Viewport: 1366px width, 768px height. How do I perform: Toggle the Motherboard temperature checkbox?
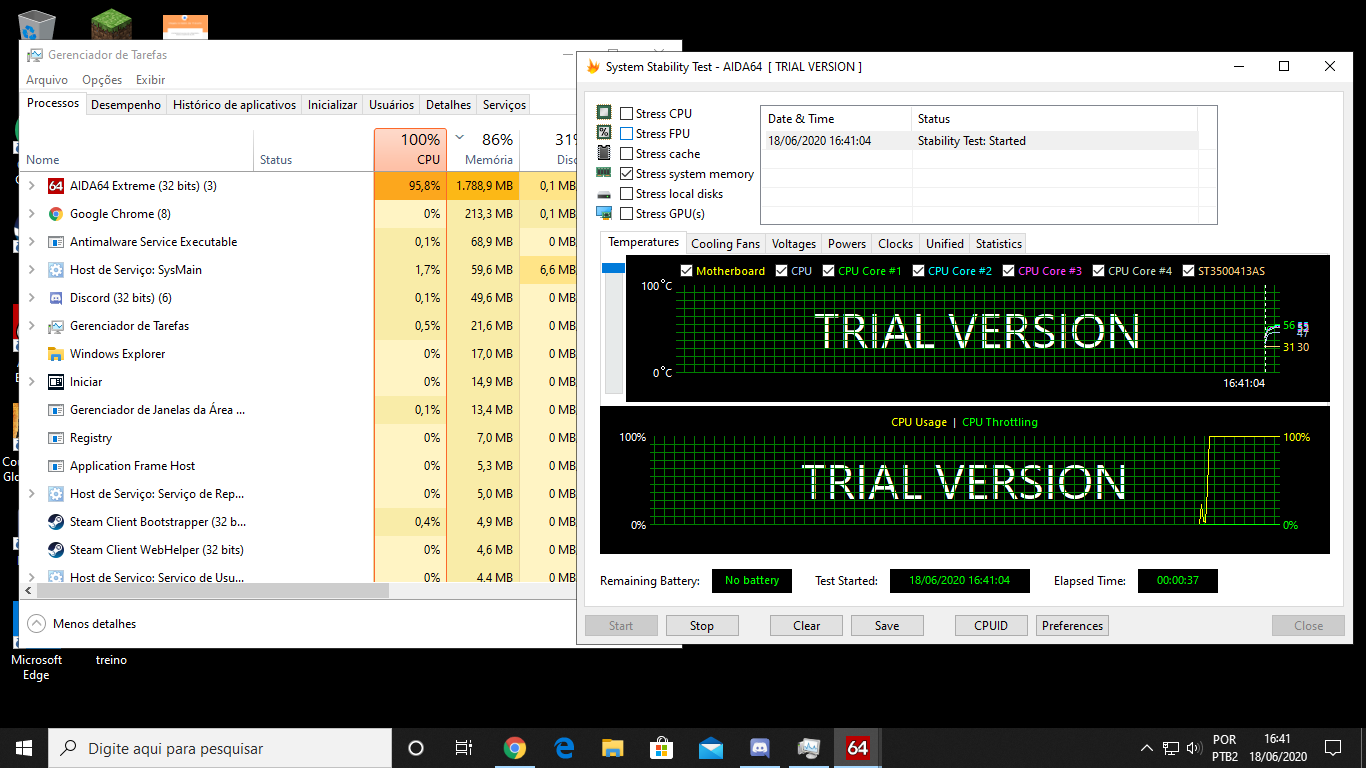coord(686,271)
